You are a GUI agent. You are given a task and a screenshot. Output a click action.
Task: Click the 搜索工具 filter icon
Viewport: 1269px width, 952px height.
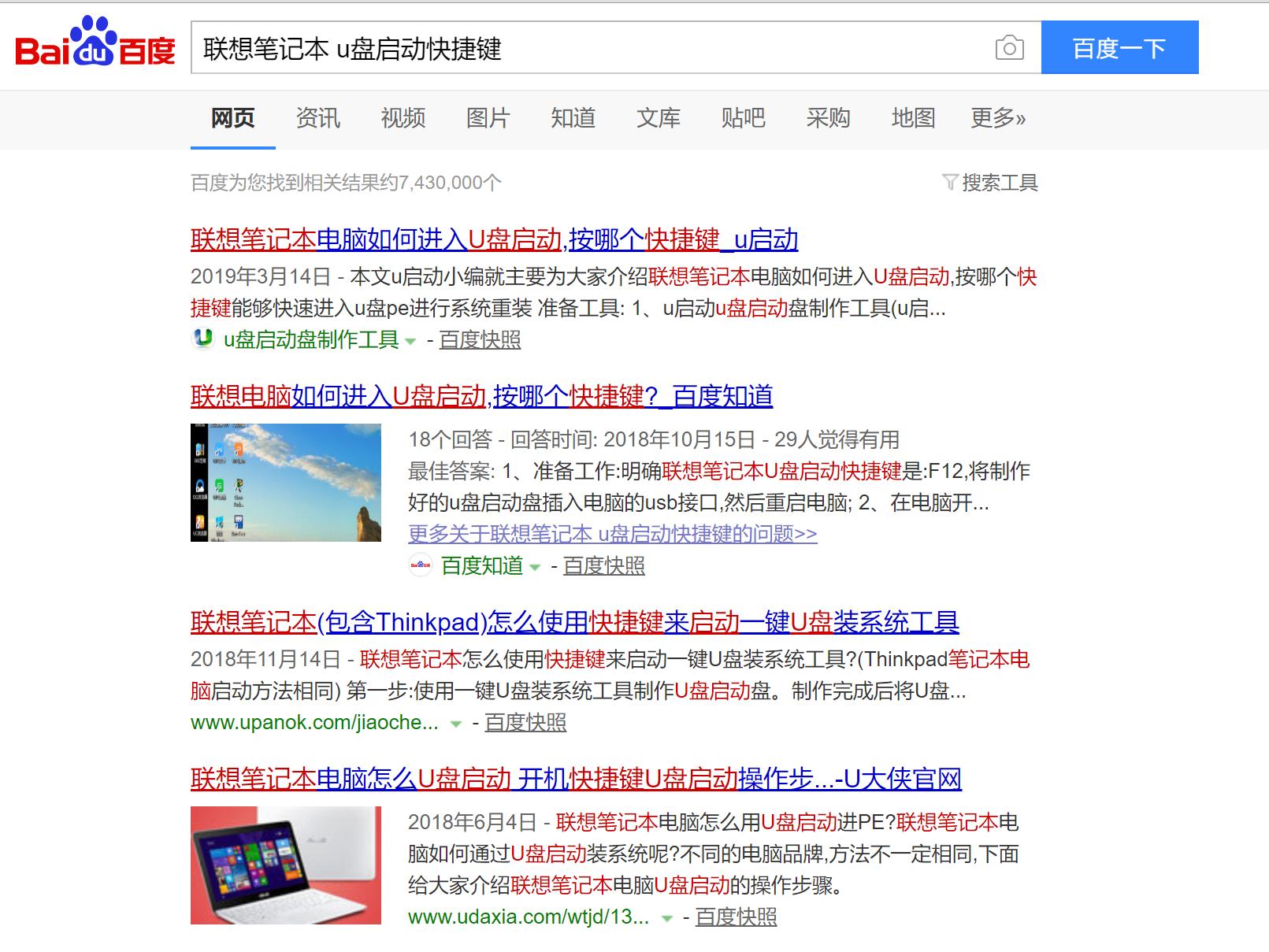point(952,183)
